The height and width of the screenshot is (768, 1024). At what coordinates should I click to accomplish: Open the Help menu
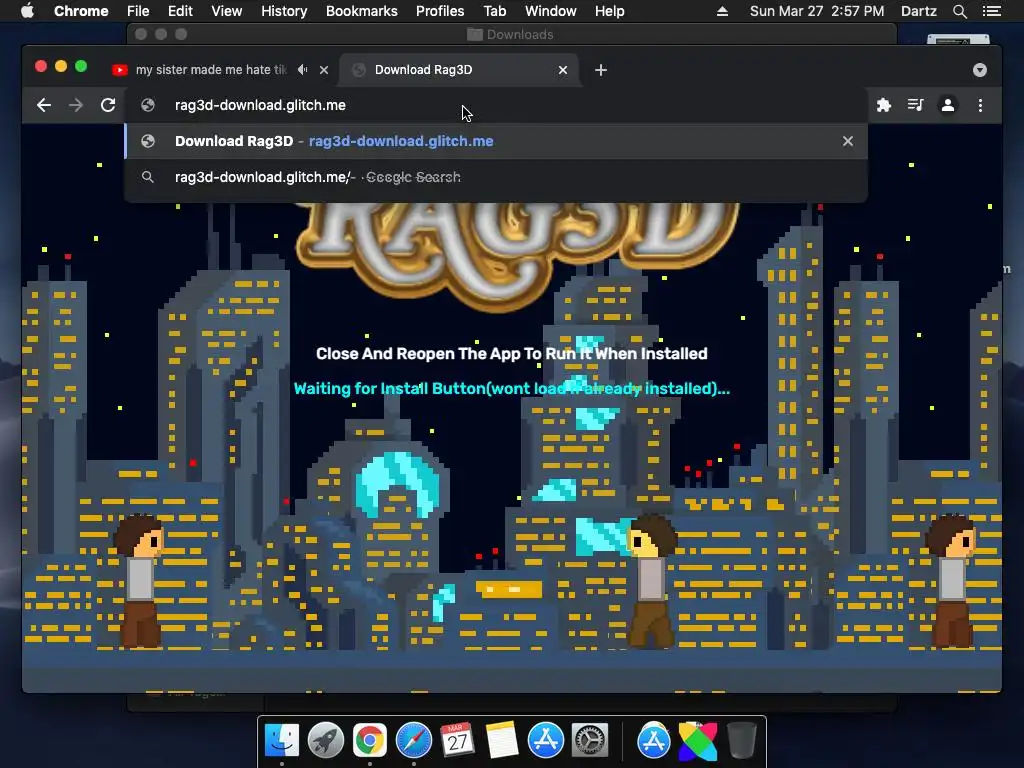point(609,11)
